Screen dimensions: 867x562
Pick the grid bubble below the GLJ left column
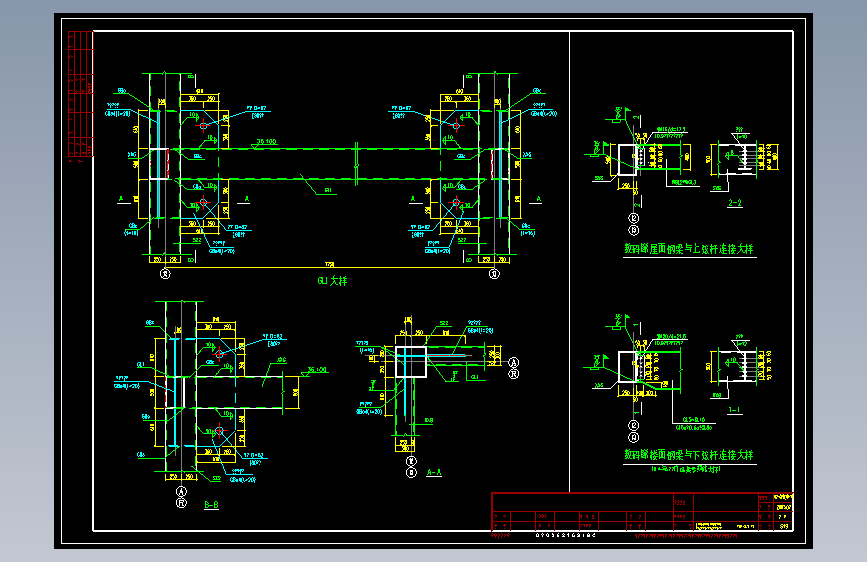click(165, 273)
